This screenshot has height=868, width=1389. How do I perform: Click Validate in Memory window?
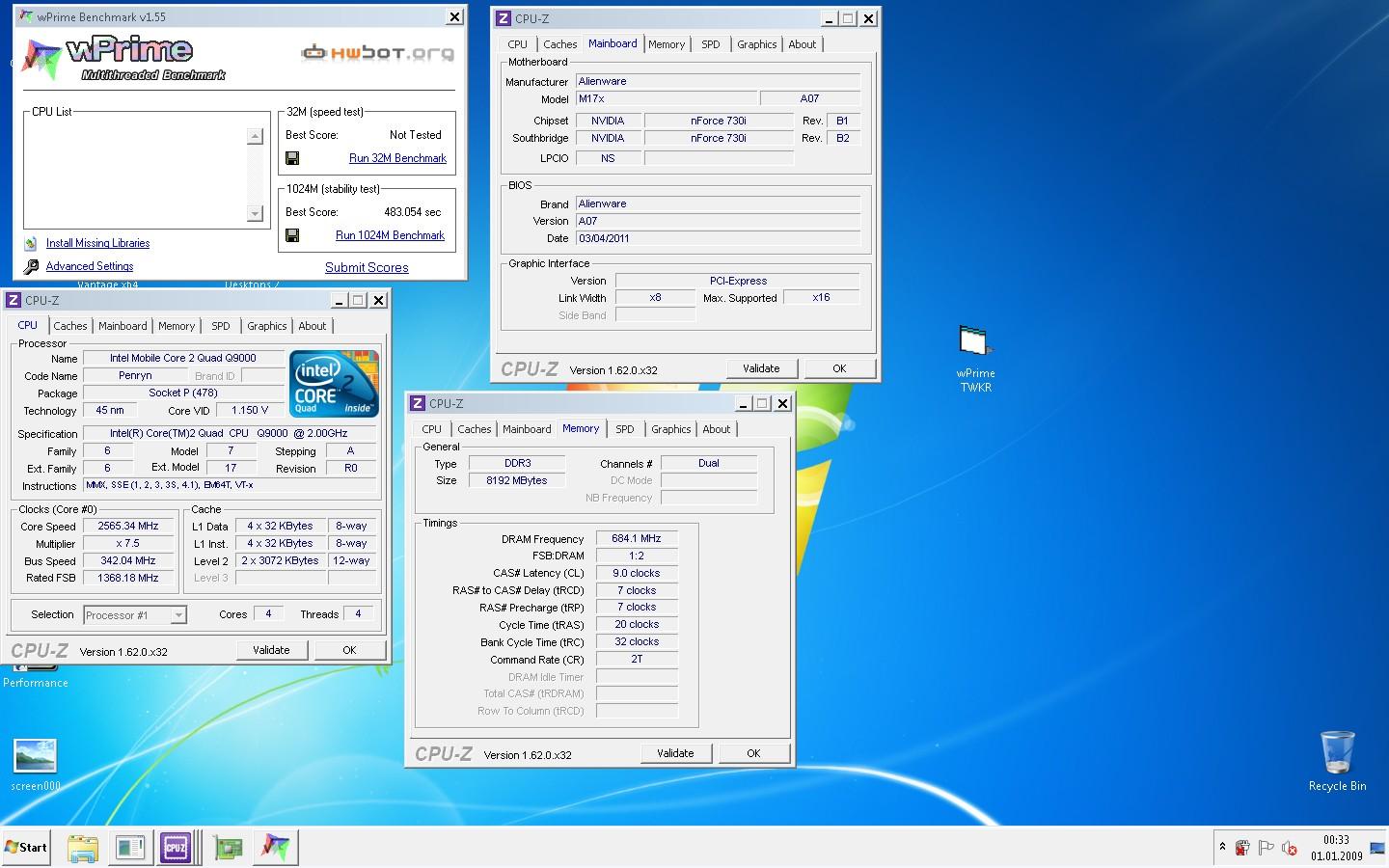click(x=675, y=753)
